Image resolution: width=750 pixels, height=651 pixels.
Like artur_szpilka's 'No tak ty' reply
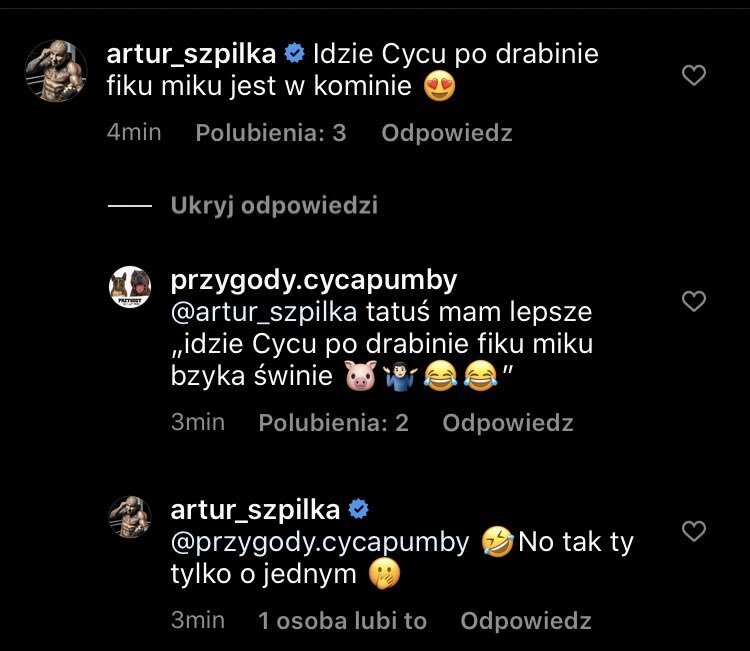click(x=693, y=530)
